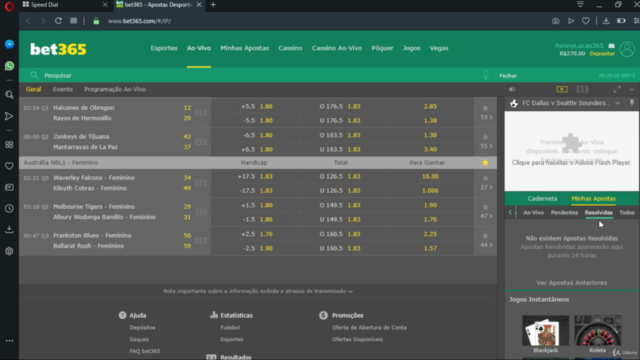Expand important note about transmission delays
This screenshot has height=360, width=640.
[258, 291]
